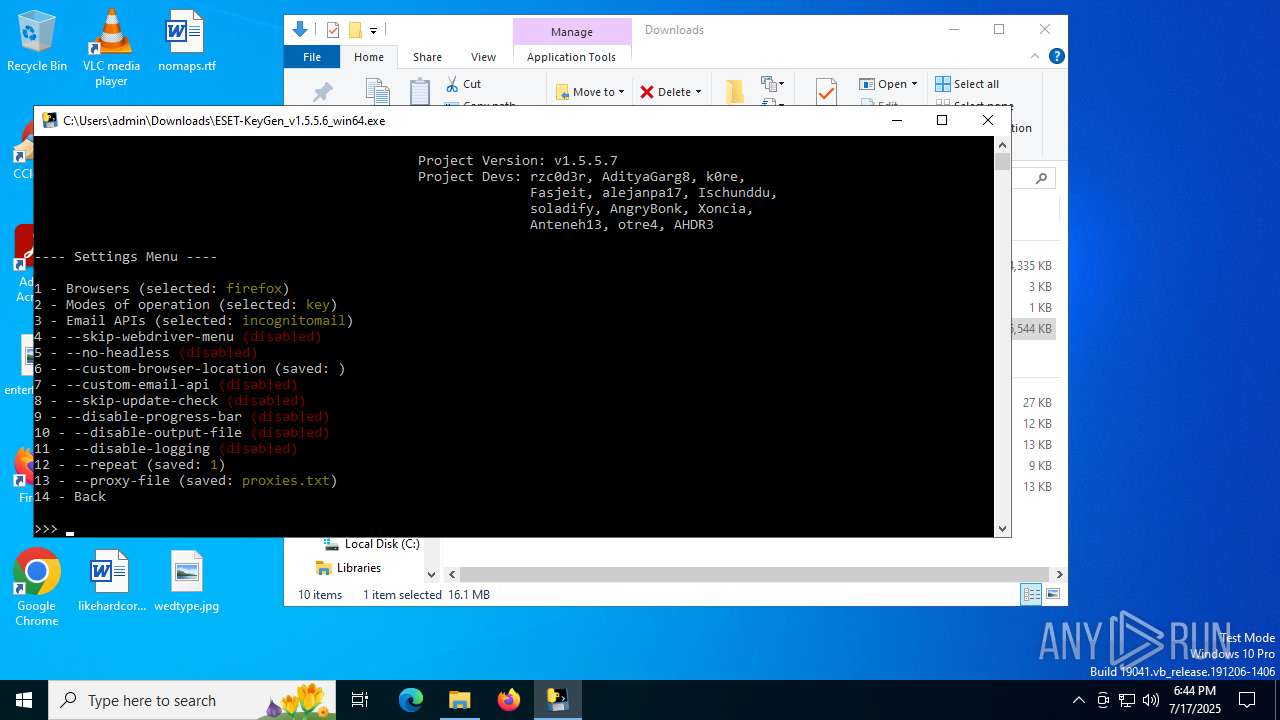
Task: Click New folder icon in Explorer title bar
Action: tap(354, 30)
